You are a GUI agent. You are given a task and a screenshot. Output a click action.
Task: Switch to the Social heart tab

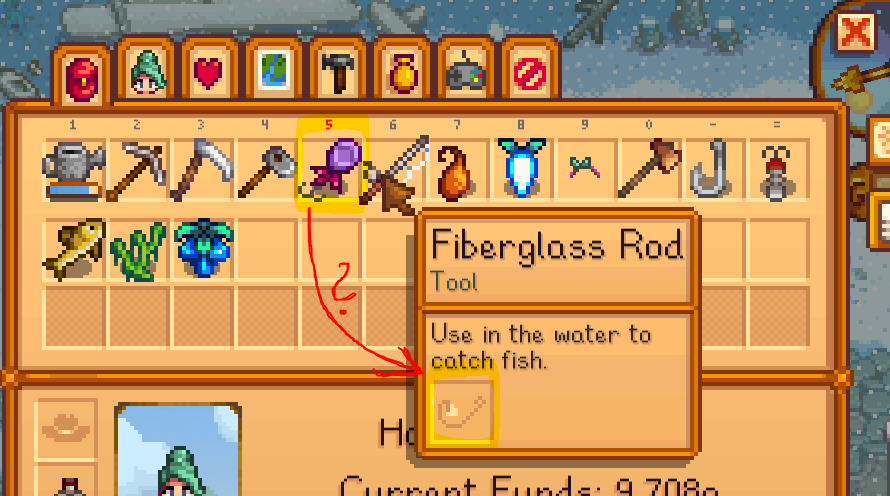point(209,73)
